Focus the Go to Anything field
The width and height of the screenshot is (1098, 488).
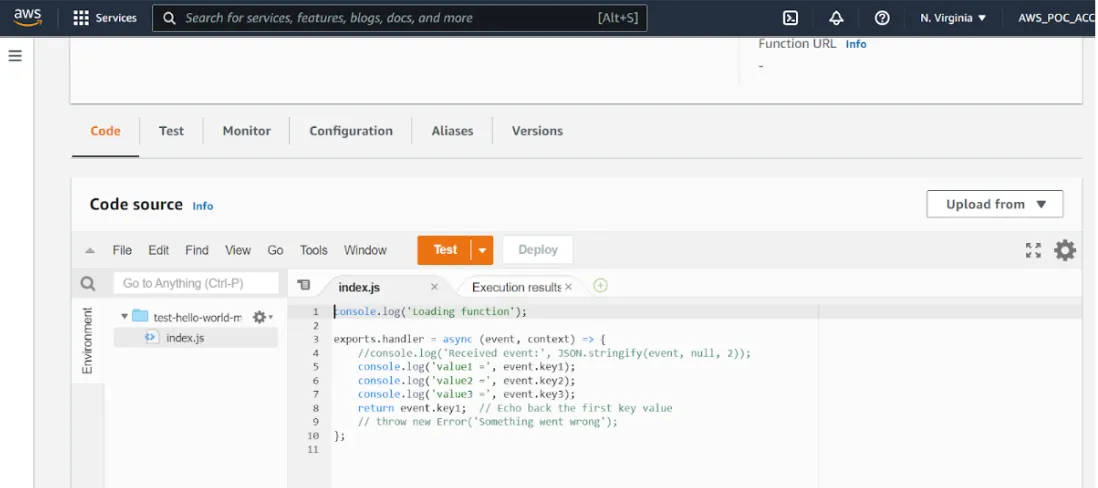195,284
